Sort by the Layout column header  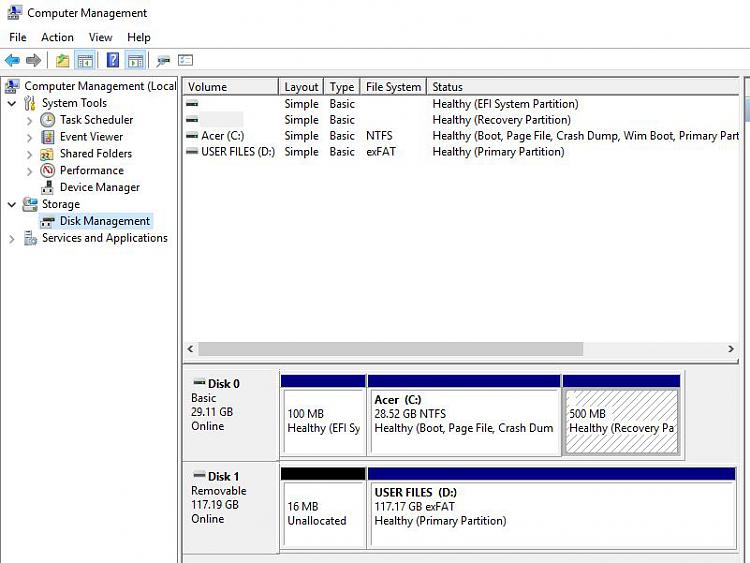click(301, 87)
